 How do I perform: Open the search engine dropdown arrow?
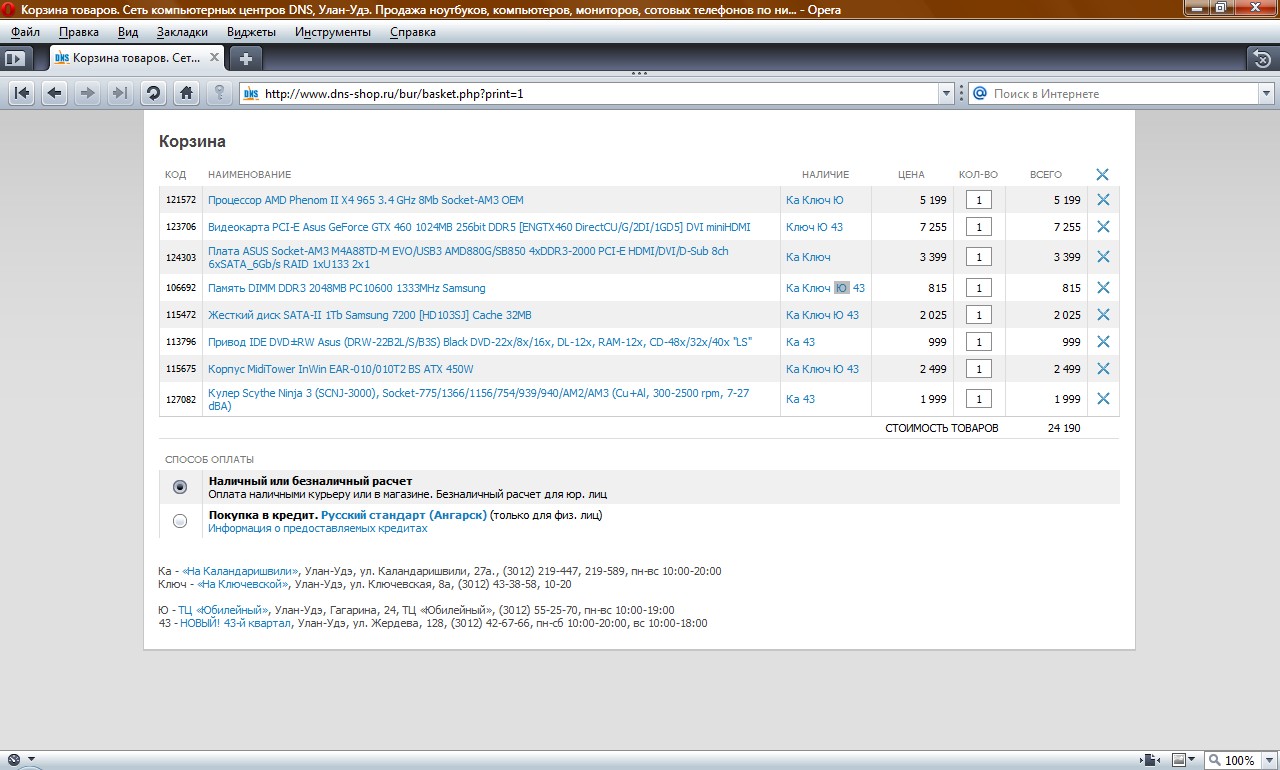[1264, 94]
